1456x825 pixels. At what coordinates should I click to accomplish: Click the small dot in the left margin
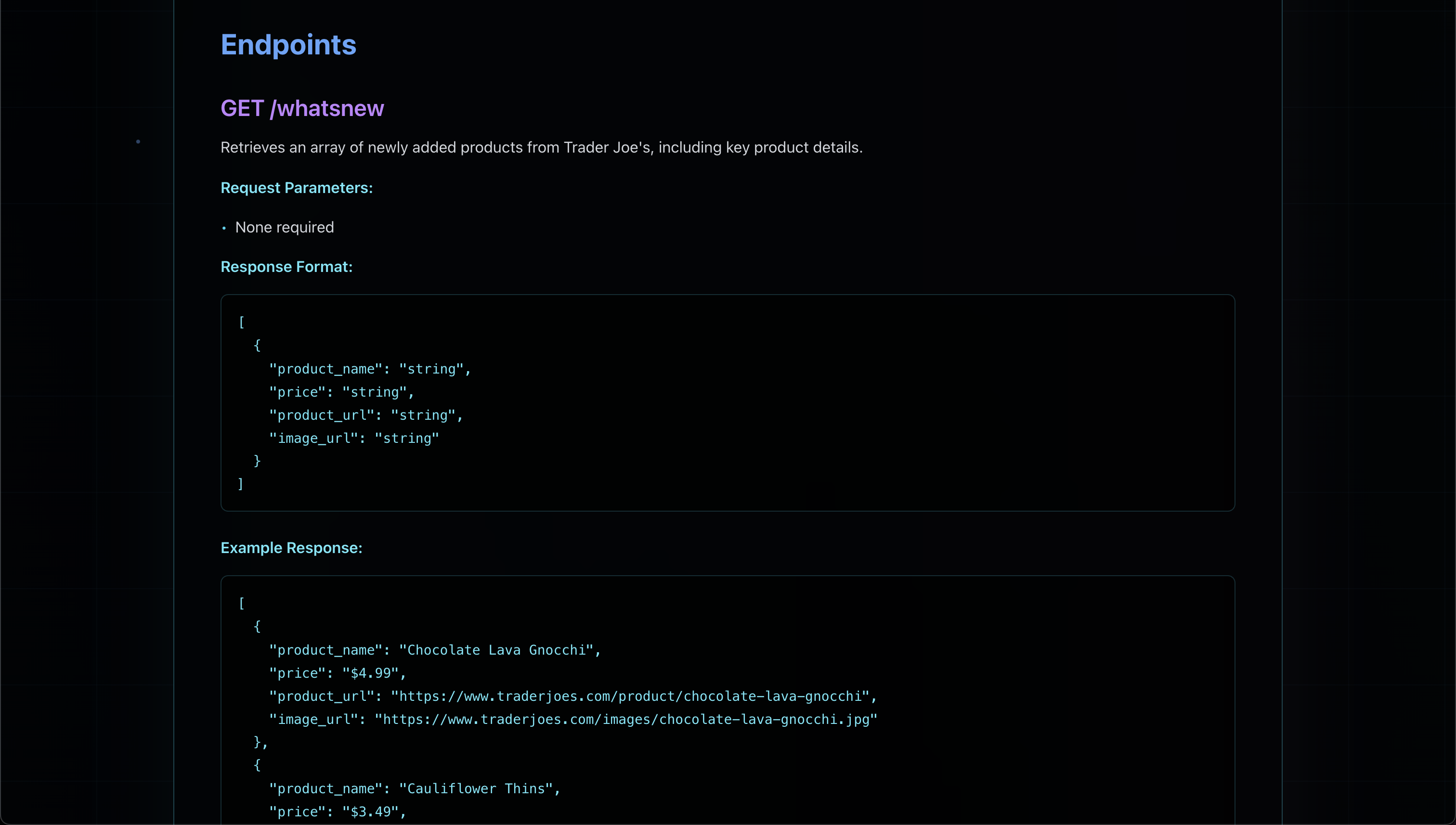click(x=138, y=142)
